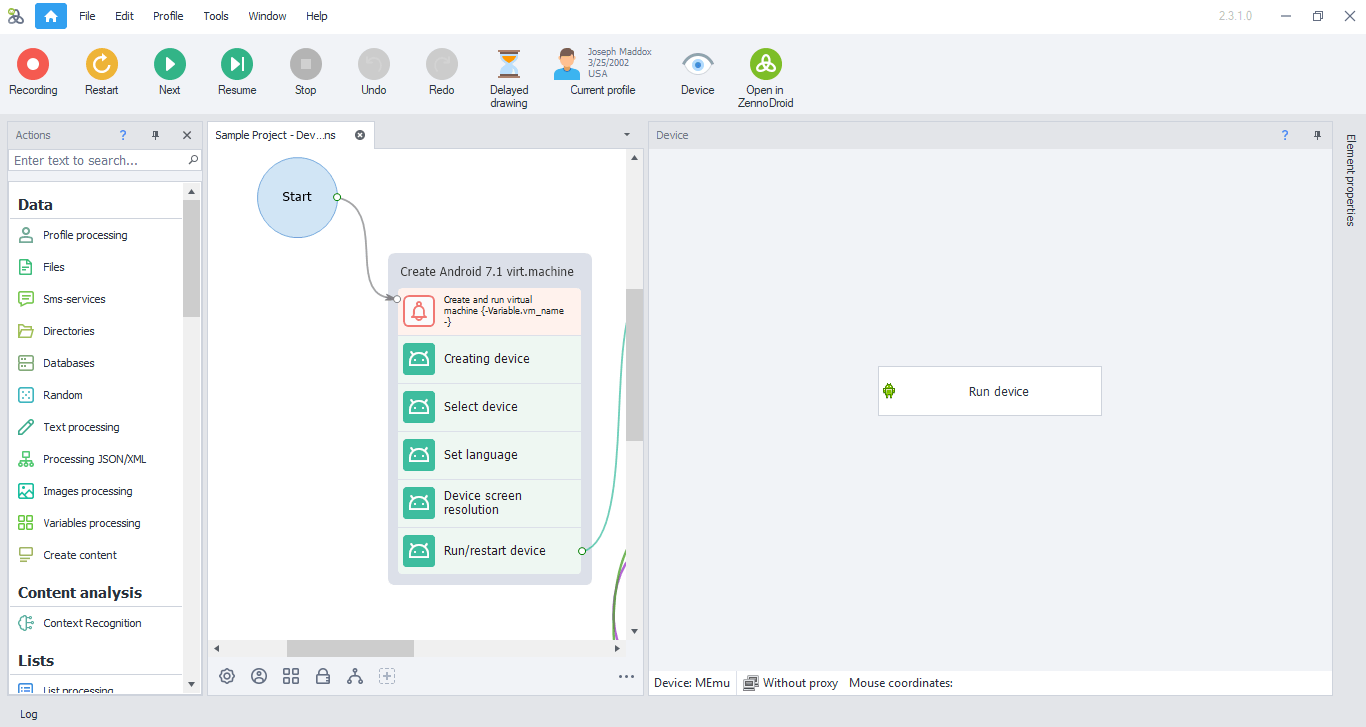Click the grid variables icon below canvas
Viewport: 1366px width, 727px height.
point(291,676)
